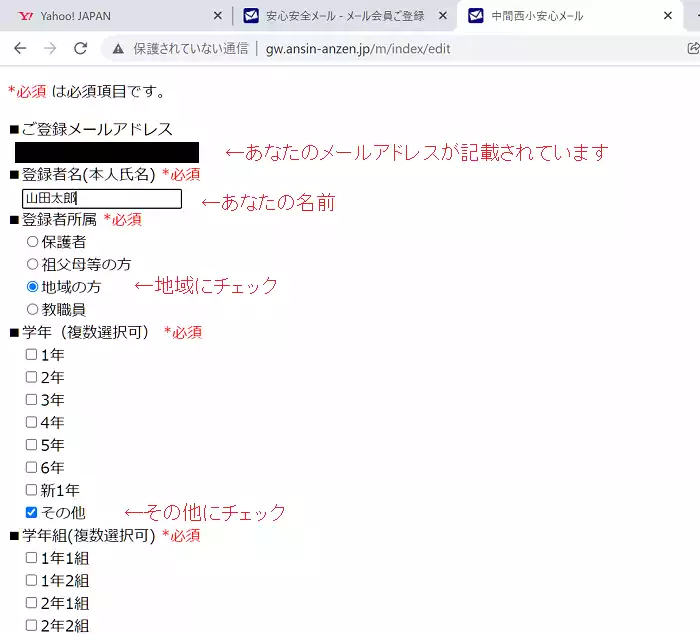Viewport: 700px width, 634px height.
Task: Select the 教職員 radio button
Action: click(x=32, y=309)
